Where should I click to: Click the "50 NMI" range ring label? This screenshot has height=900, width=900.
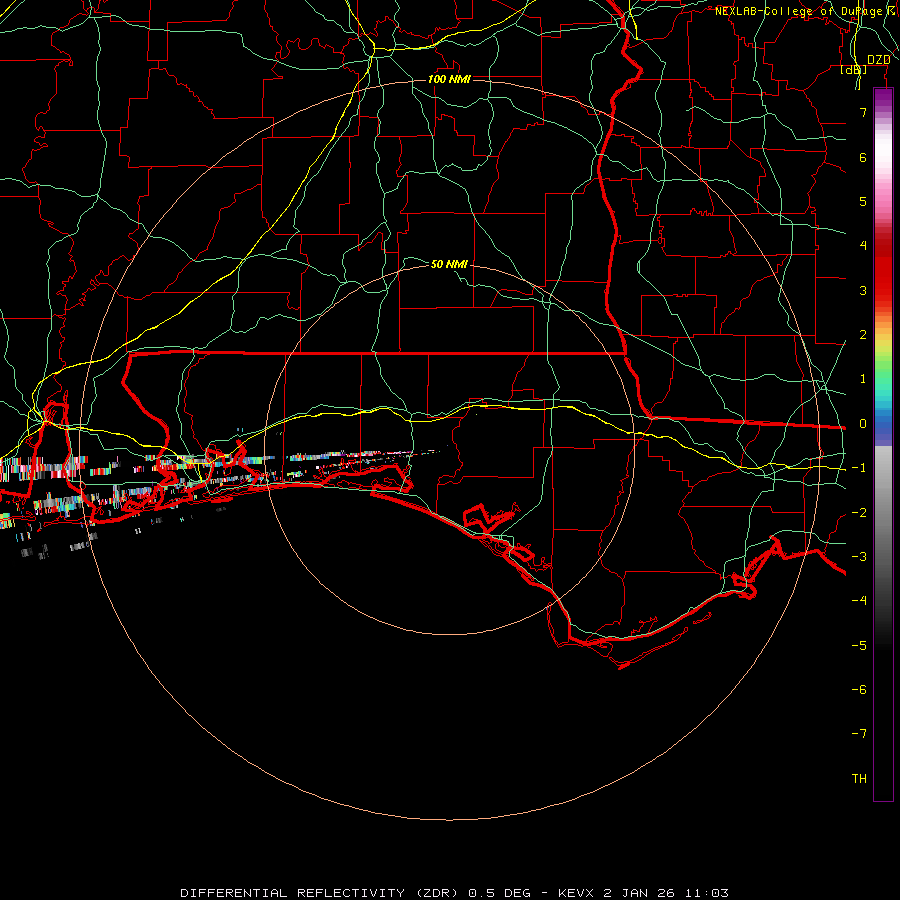449,264
